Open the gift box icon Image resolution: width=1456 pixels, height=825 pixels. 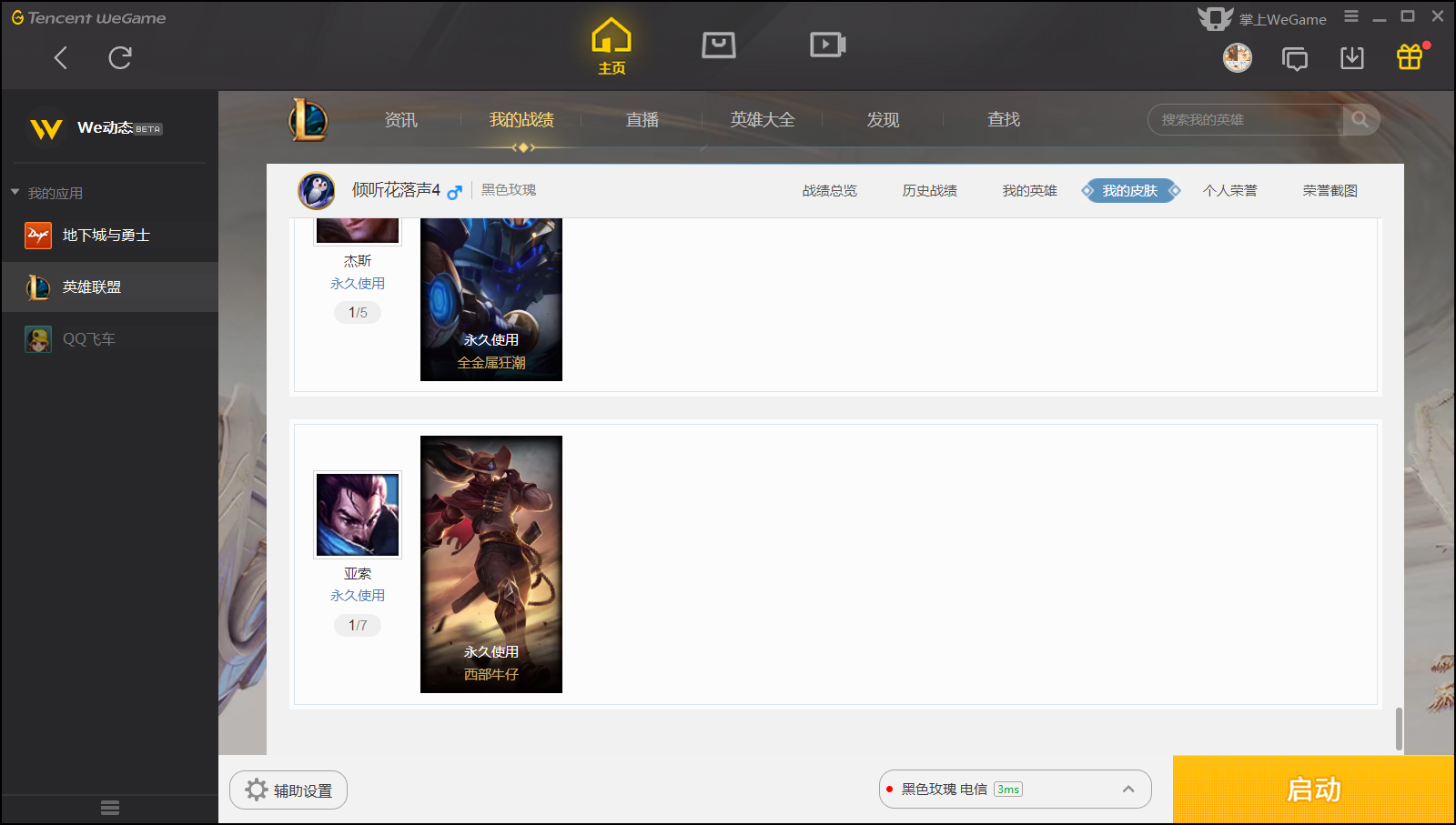(1410, 57)
